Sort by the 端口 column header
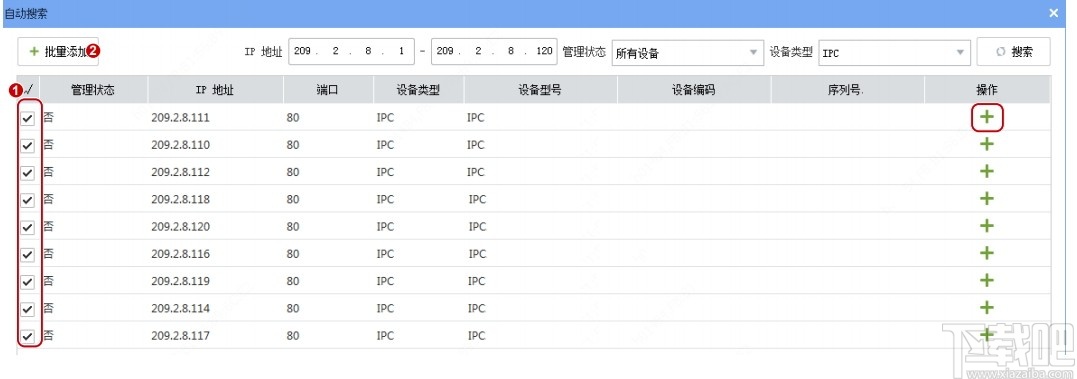This screenshot has height=379, width=1077. [x=328, y=89]
